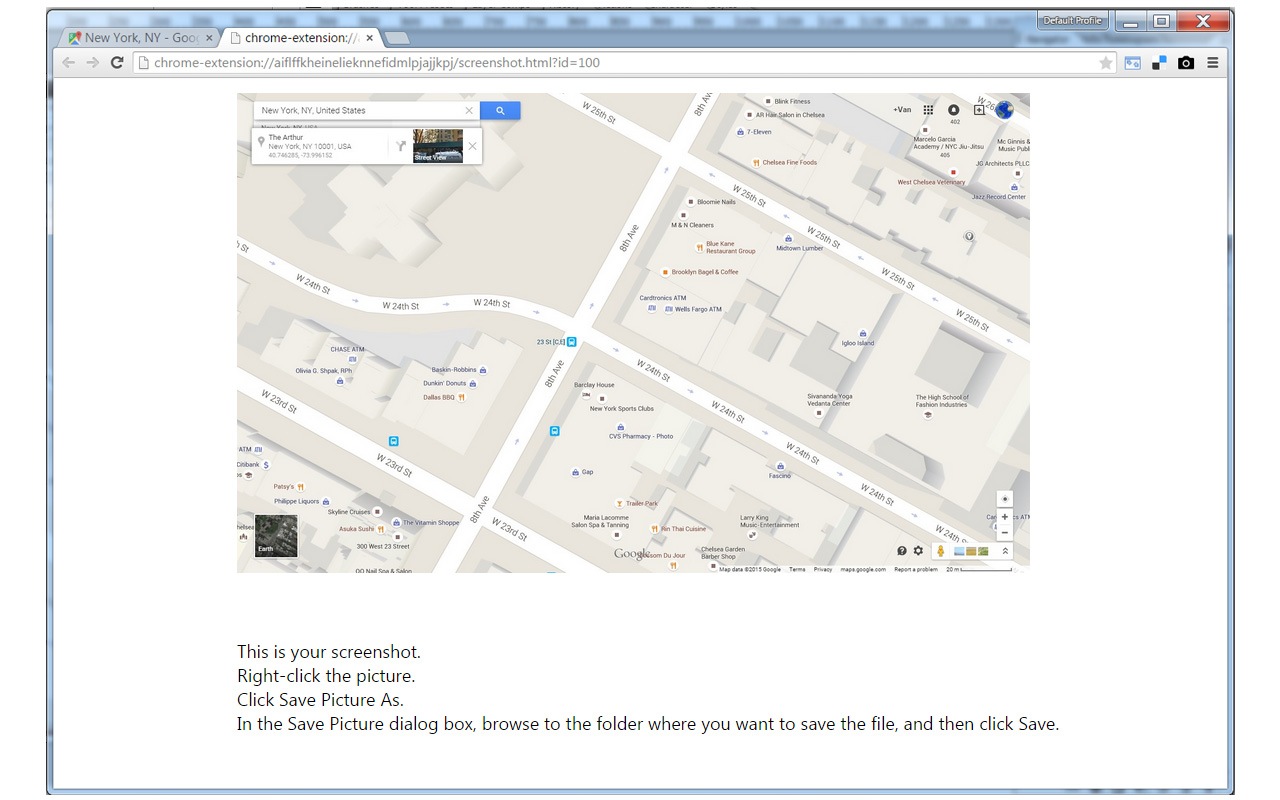Click the notifications bell icon in the map

[x=954, y=110]
